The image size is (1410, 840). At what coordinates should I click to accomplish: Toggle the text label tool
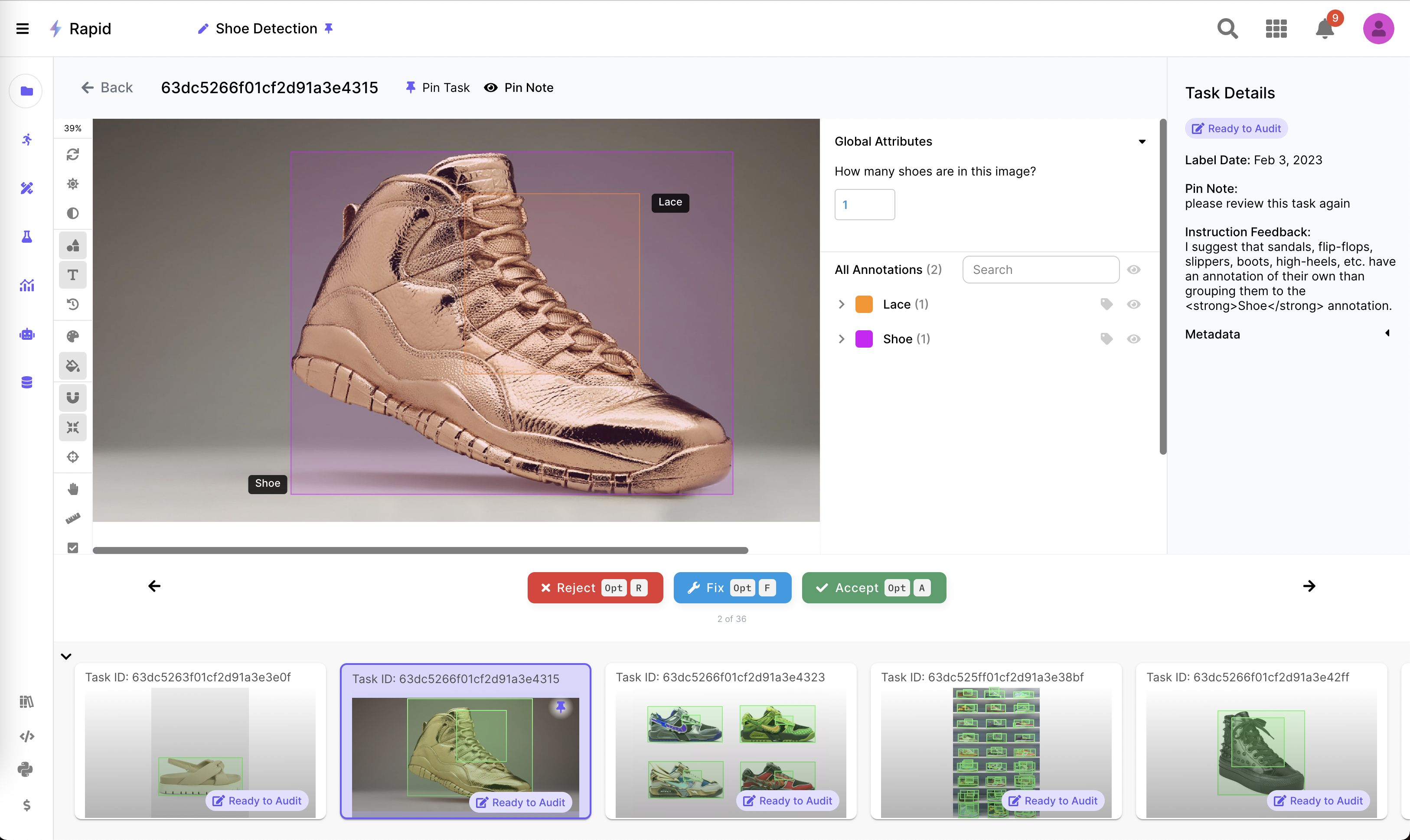(x=72, y=275)
